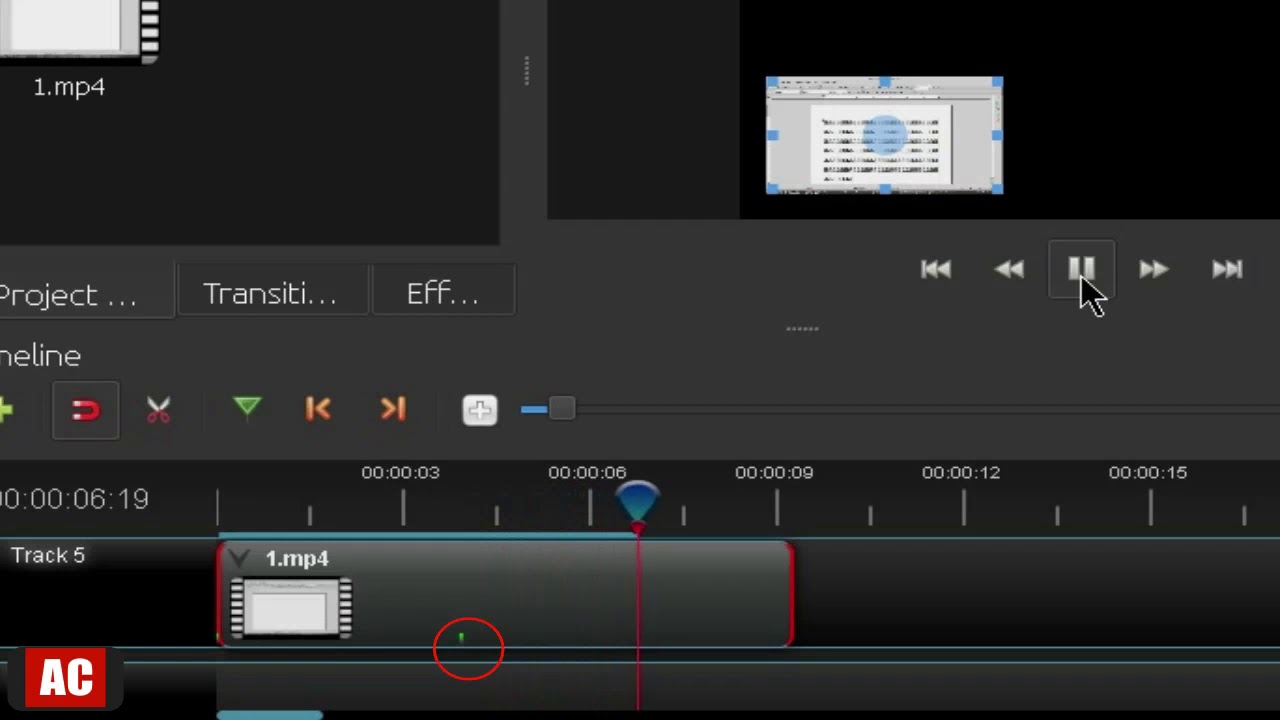The image size is (1280, 720).
Task: Jump to end of video preview
Action: [x=1227, y=269]
